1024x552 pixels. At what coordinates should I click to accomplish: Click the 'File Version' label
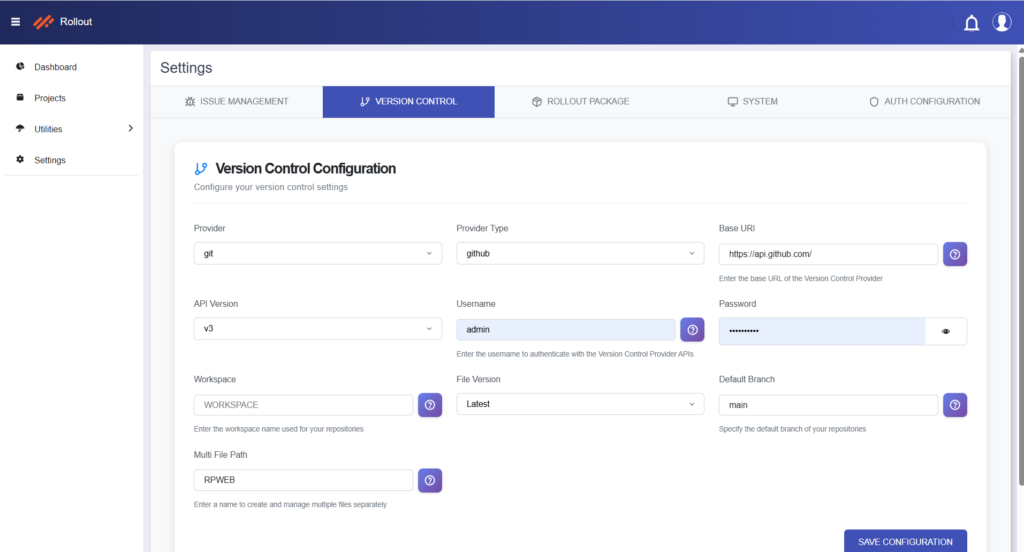coord(478,379)
